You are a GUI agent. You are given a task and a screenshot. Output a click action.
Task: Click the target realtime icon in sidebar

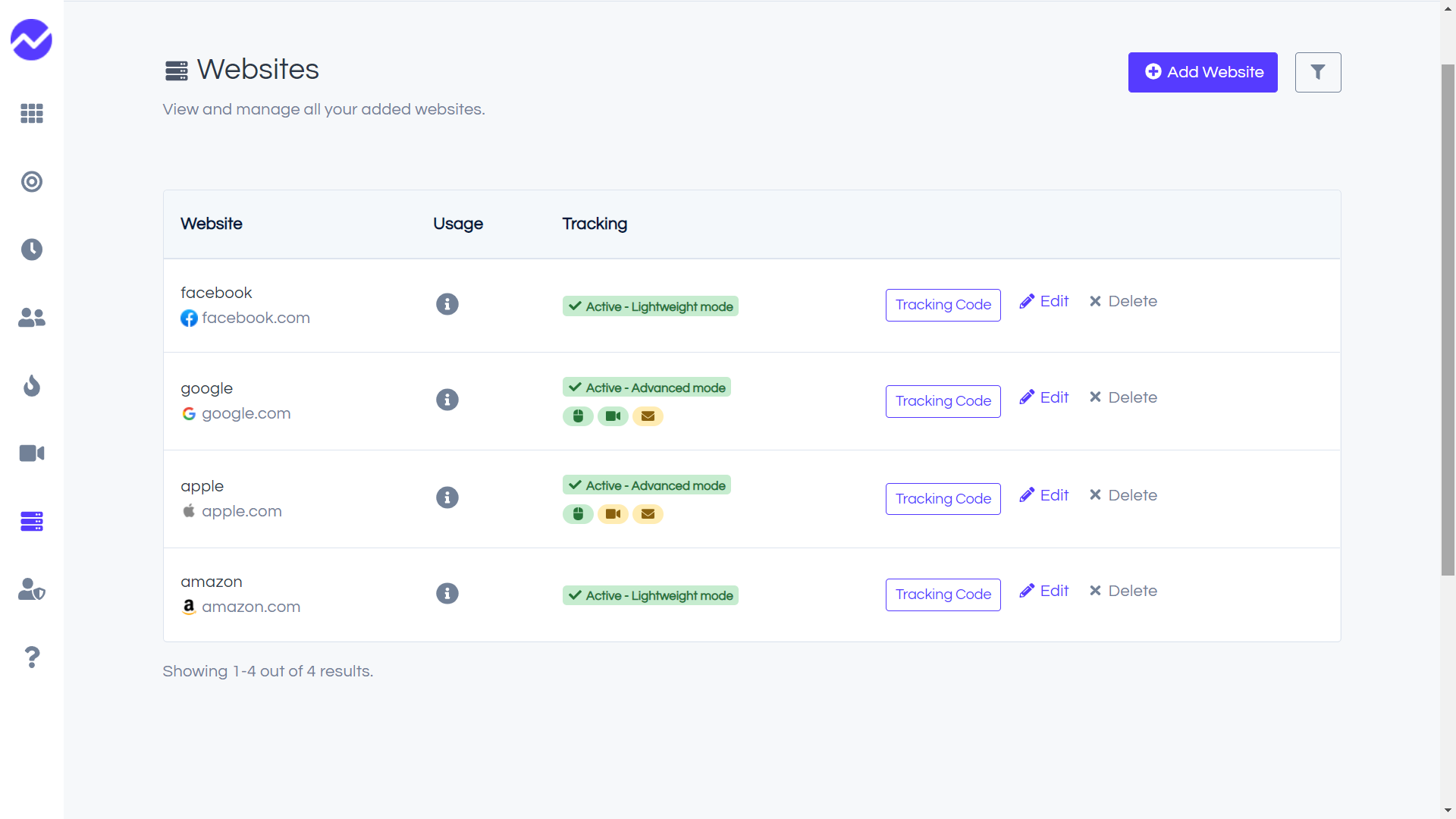[31, 182]
